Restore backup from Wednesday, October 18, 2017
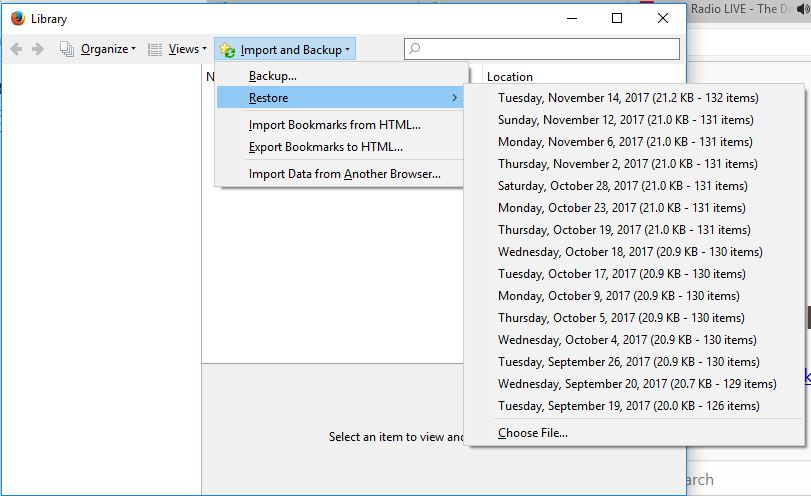 coord(635,252)
